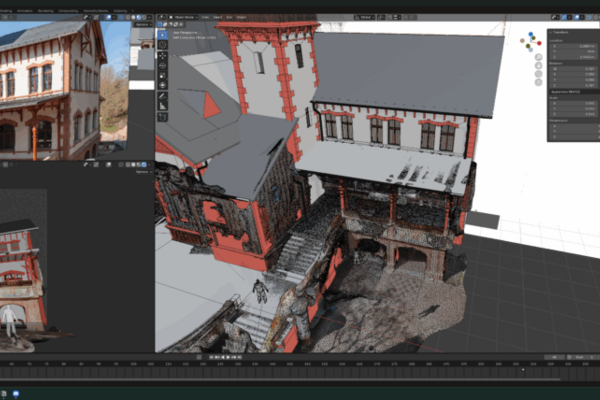Edit Scale X field
Image resolution: width=600 pixels, height=400 pixels.
click(x=573, y=103)
